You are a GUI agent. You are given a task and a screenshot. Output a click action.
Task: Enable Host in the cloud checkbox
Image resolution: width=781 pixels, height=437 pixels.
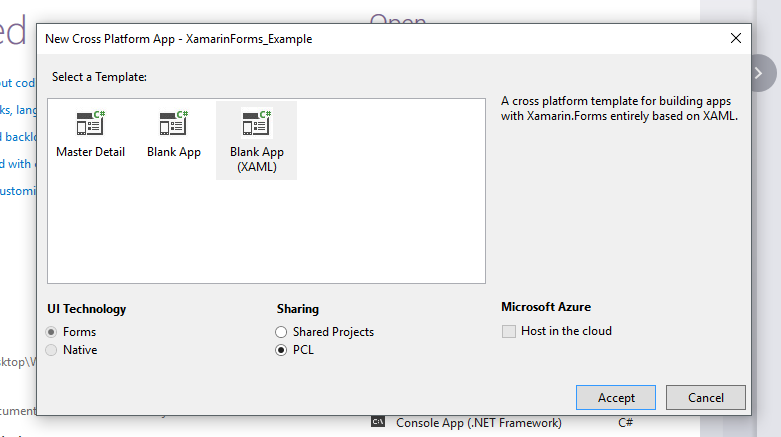(509, 331)
